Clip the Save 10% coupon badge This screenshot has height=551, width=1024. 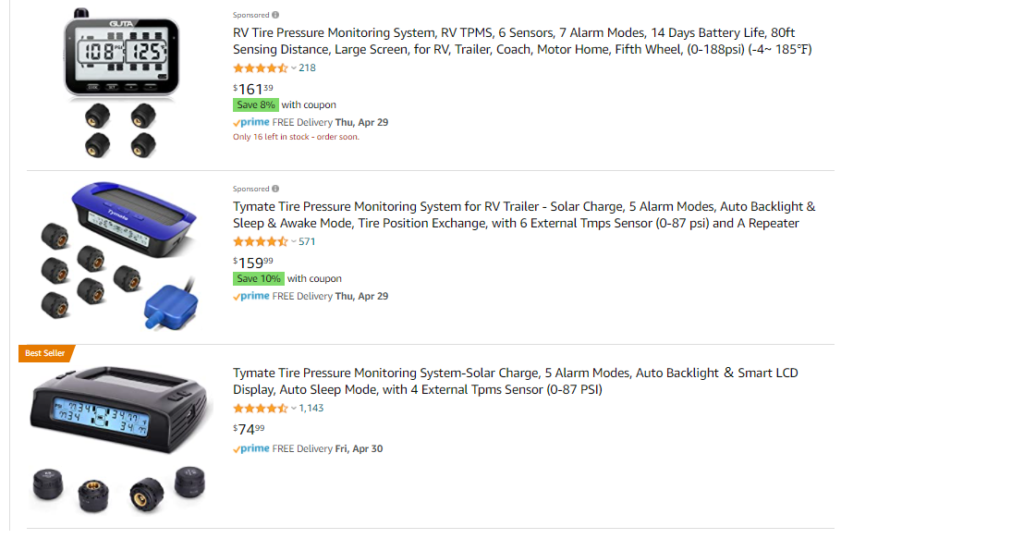[x=259, y=278]
